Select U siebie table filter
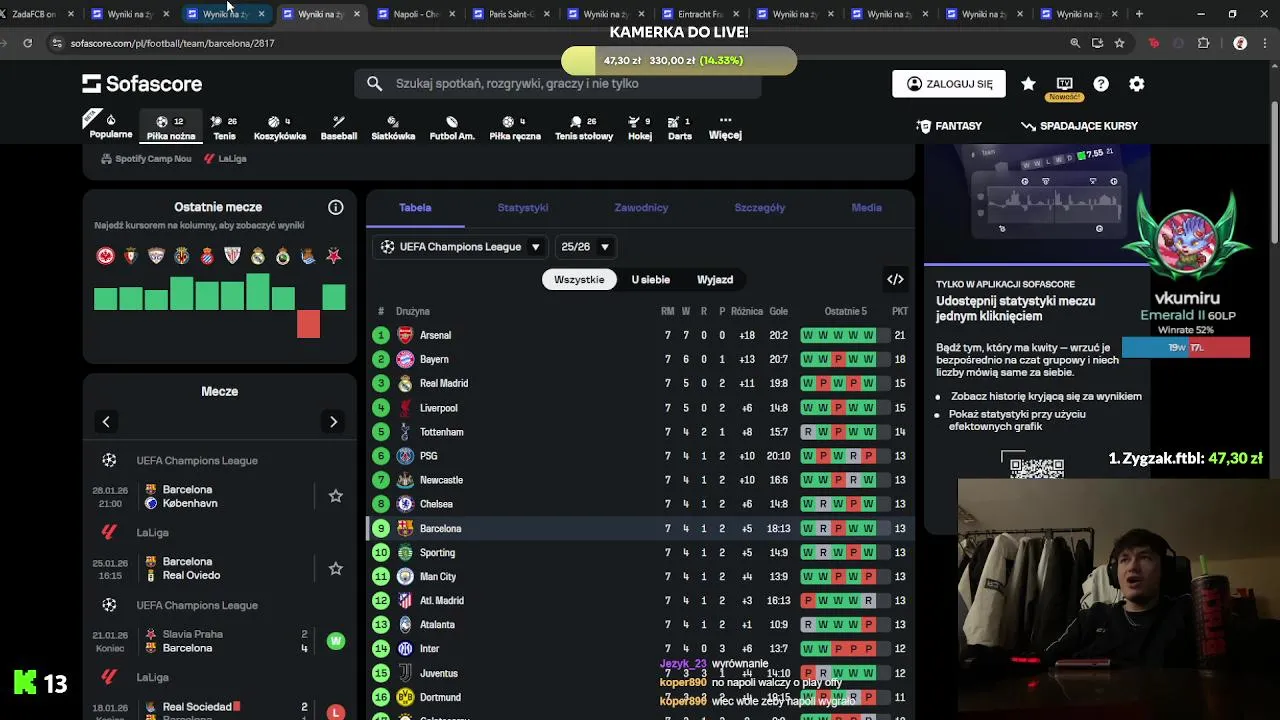This screenshot has height=720, width=1280. [651, 279]
